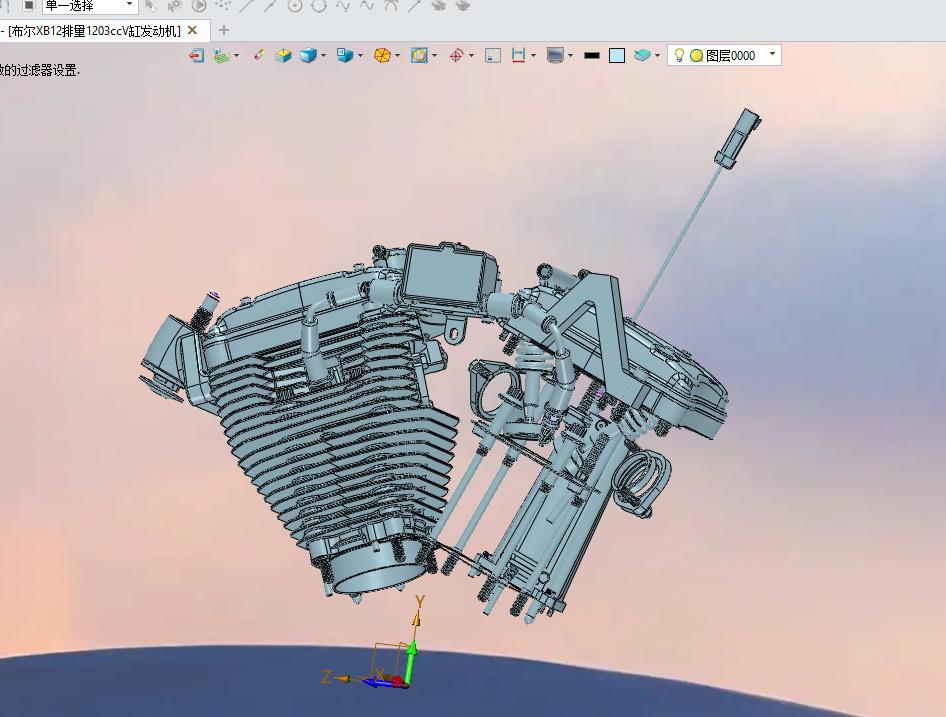Click the square filter icon left of 单一选择
Viewport: 946px width, 717px height.
28,5
